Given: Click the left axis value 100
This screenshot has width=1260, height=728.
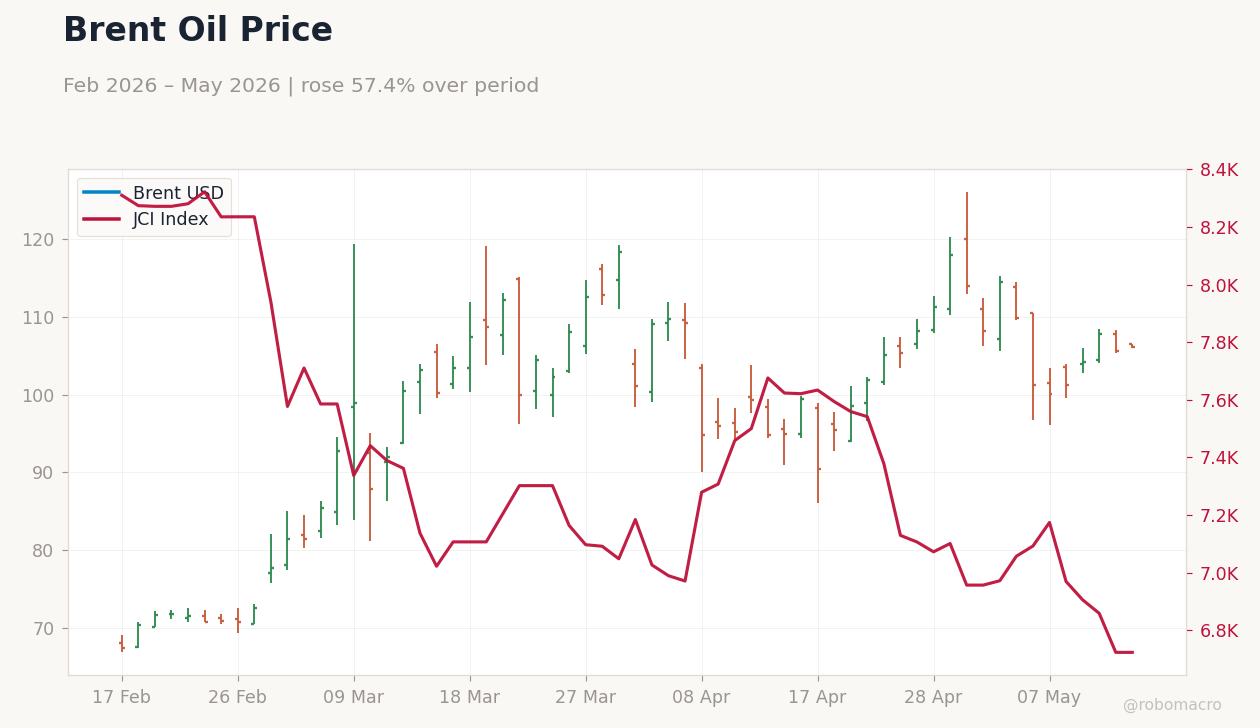Looking at the screenshot, I should (37, 396).
